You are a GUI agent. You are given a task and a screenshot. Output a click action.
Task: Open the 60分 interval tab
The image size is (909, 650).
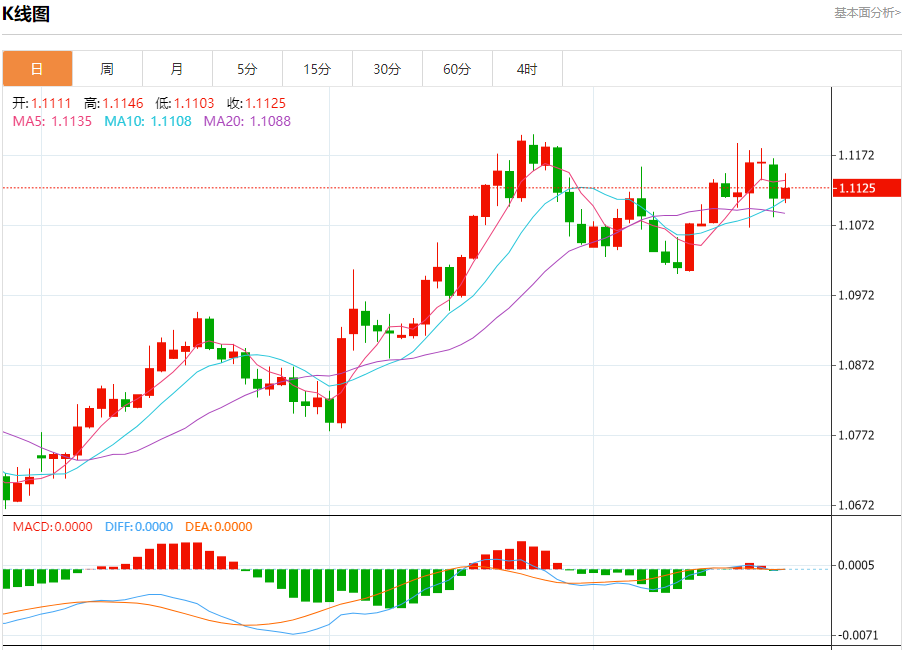(x=457, y=69)
